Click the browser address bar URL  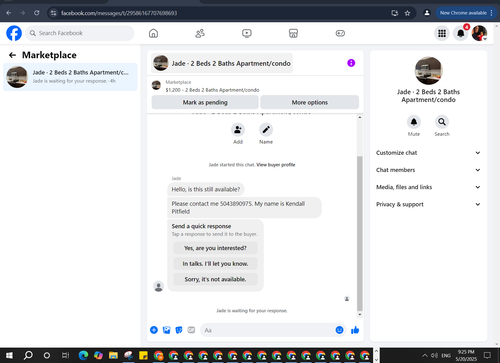119,13
